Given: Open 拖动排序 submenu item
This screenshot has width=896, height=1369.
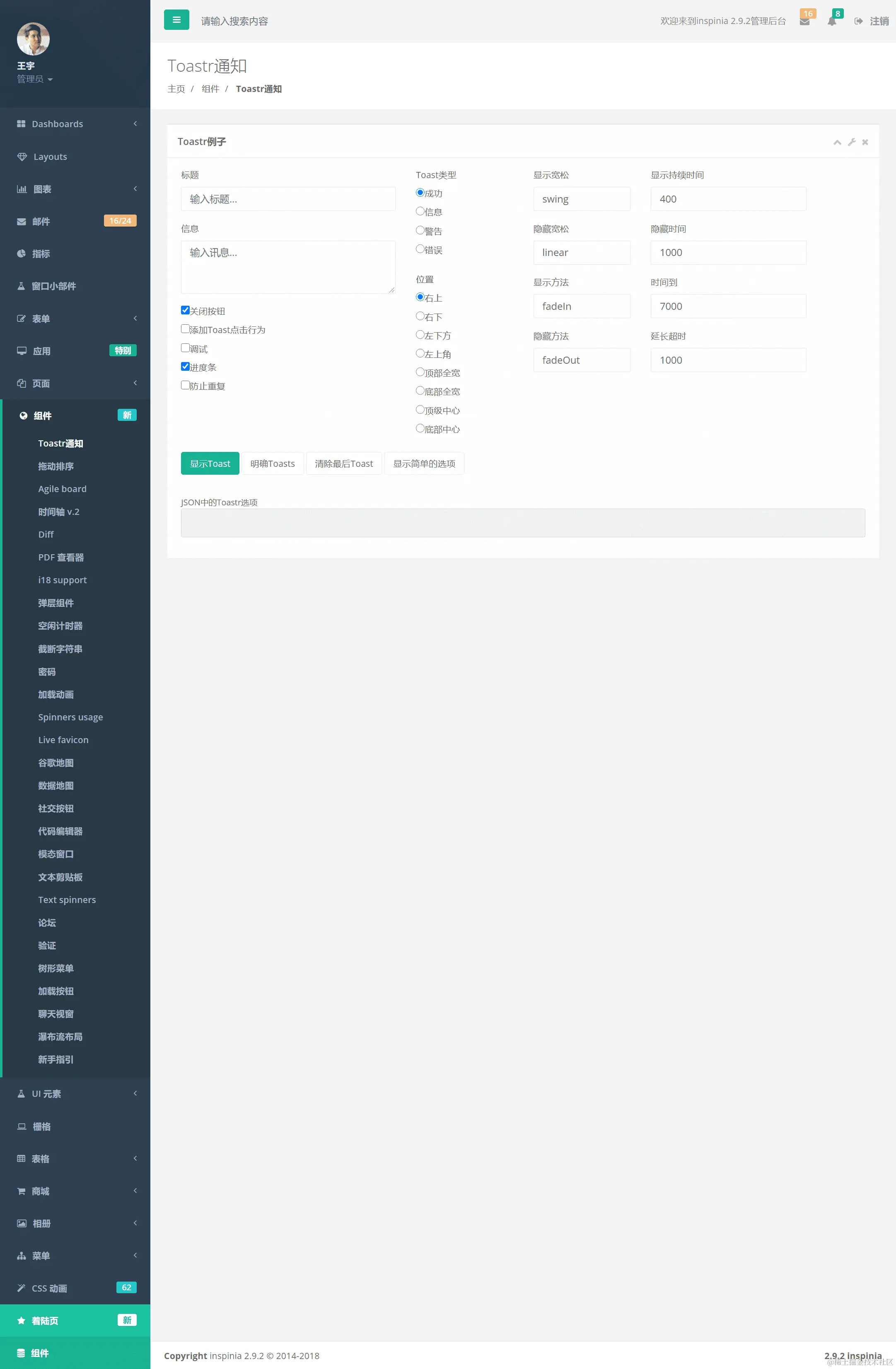Looking at the screenshot, I should [56, 466].
